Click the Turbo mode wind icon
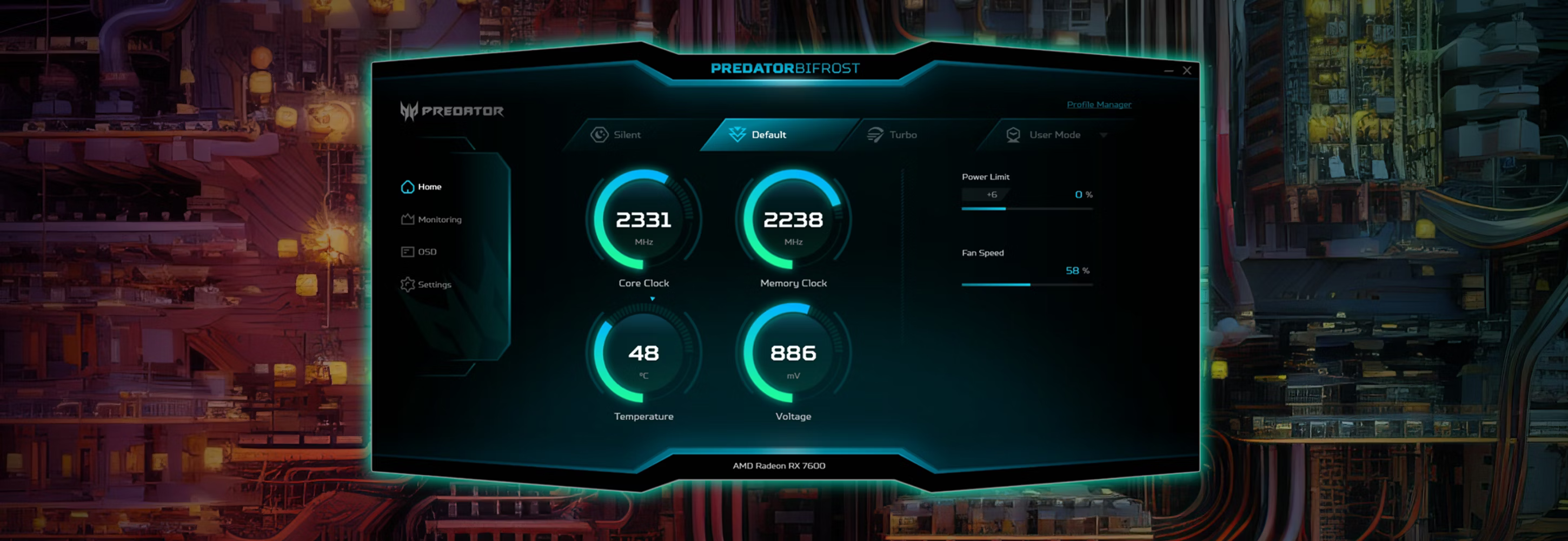The image size is (1568, 541). tap(875, 135)
